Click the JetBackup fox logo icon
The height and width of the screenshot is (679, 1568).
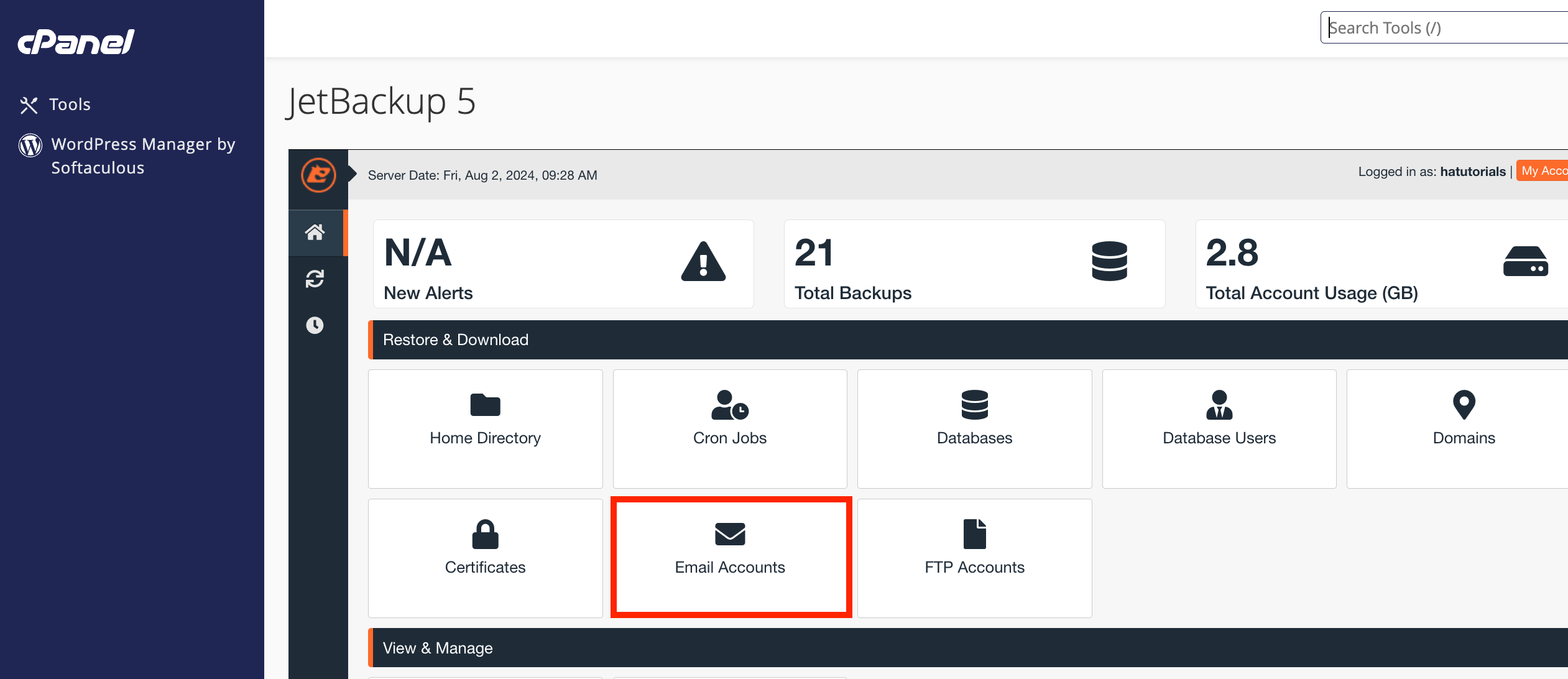tap(318, 175)
